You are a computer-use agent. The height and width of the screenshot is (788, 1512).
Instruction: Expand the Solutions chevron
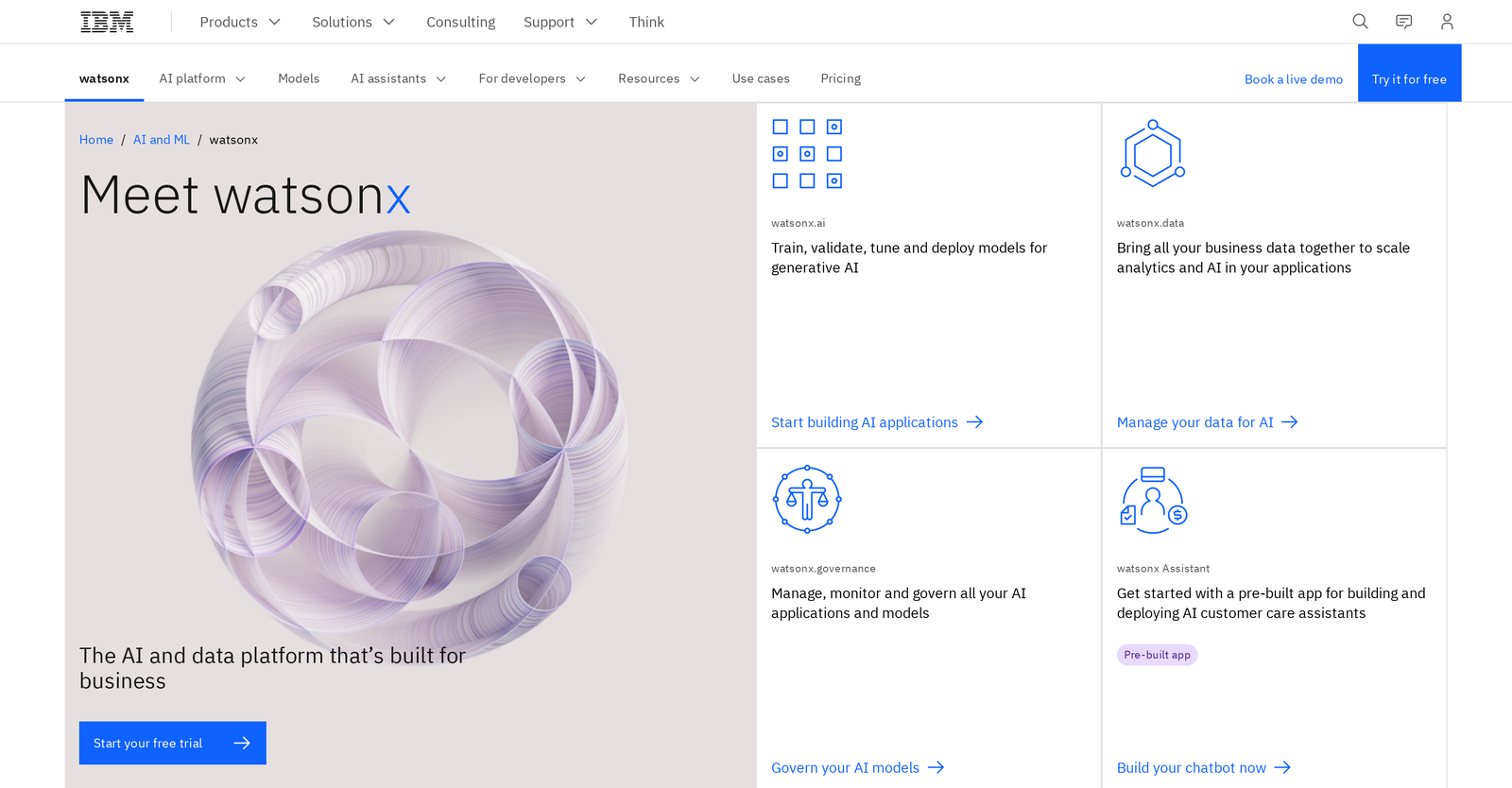coord(388,22)
